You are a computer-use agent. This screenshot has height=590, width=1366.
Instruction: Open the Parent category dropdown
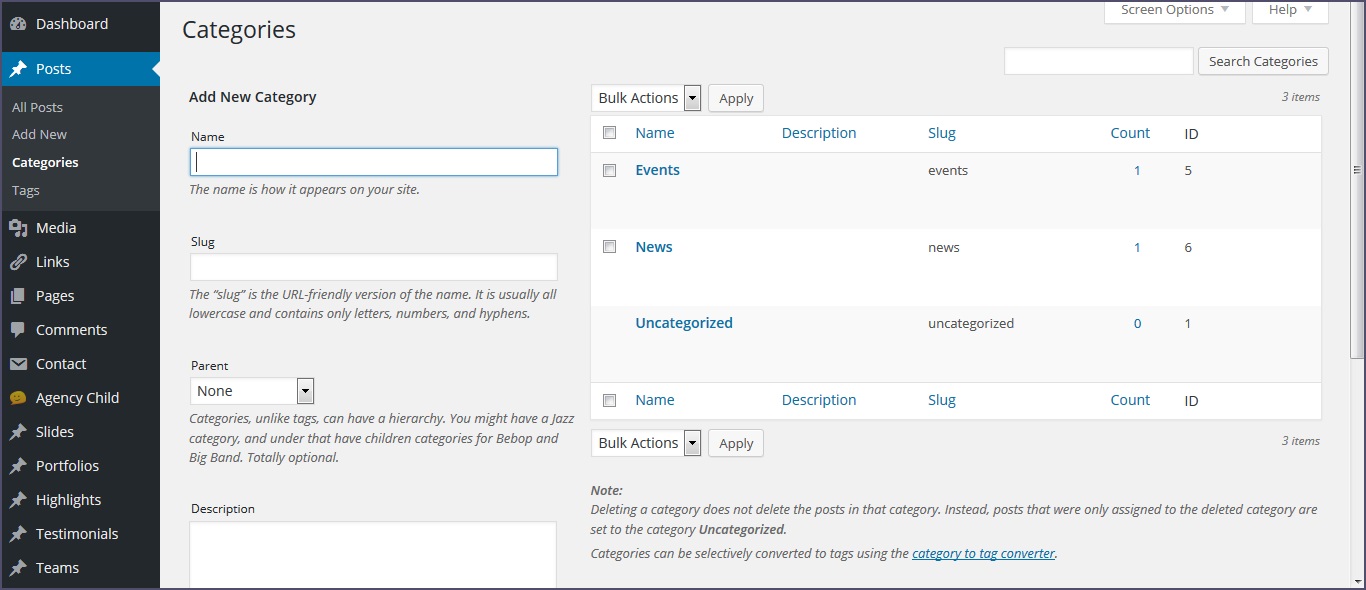point(252,391)
